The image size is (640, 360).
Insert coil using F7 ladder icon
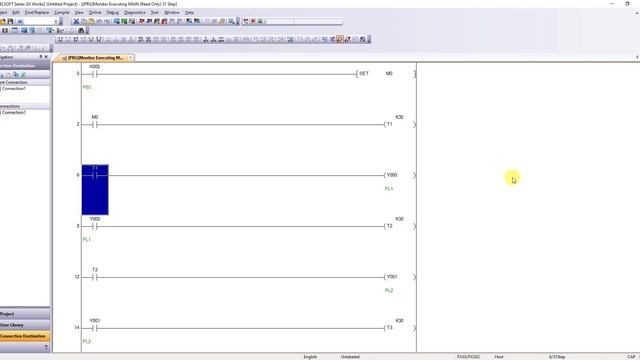point(91,40)
